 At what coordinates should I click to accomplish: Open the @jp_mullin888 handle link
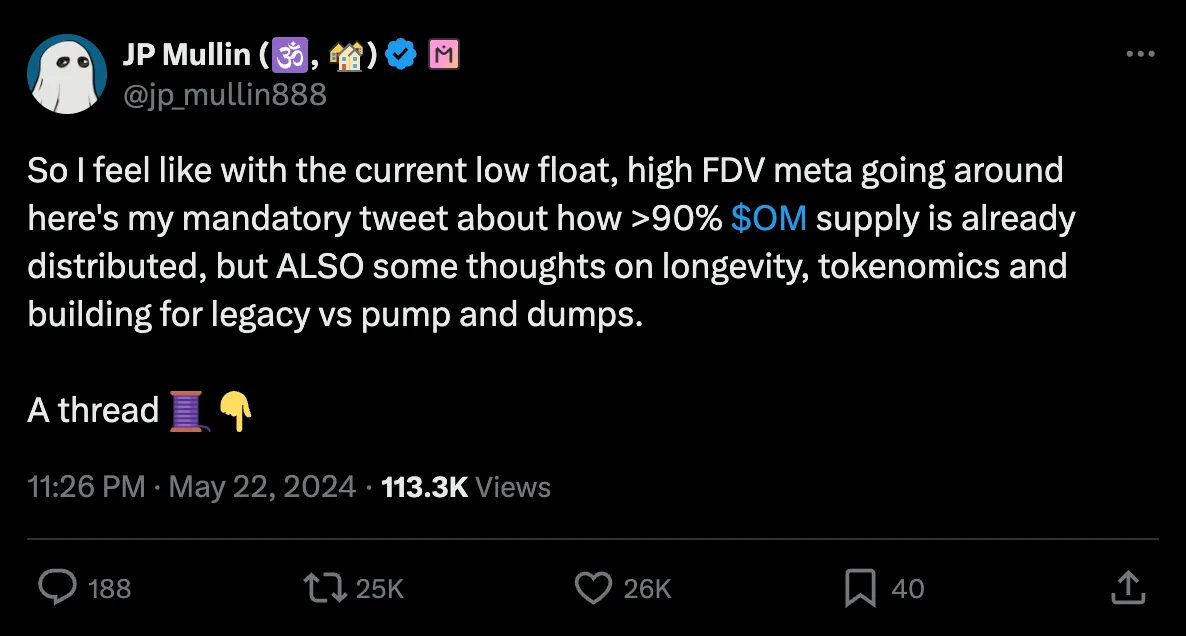224,95
